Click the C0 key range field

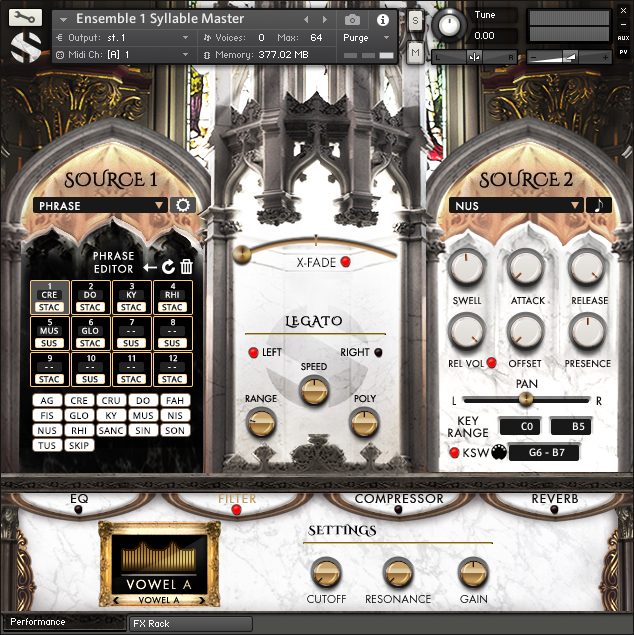pyautogui.click(x=520, y=427)
